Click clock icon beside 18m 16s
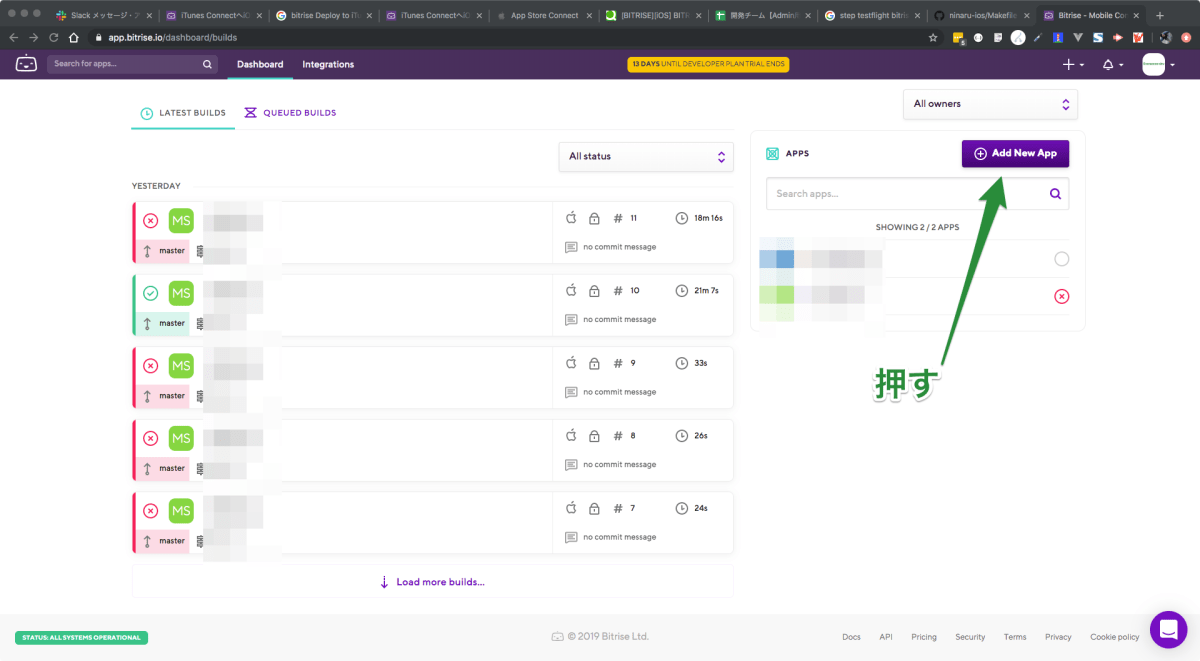The height and width of the screenshot is (661, 1200). click(682, 218)
